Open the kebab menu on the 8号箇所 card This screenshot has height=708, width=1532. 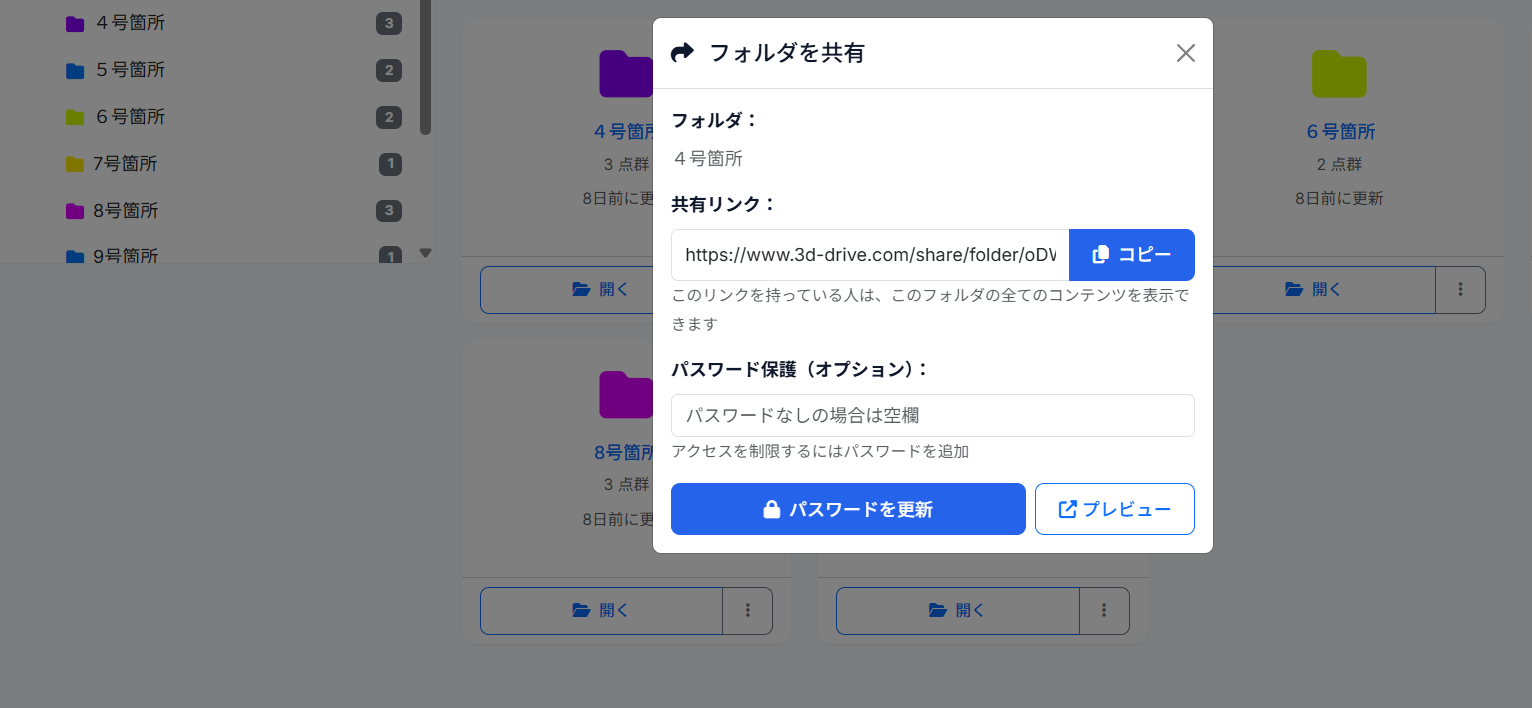pos(747,610)
